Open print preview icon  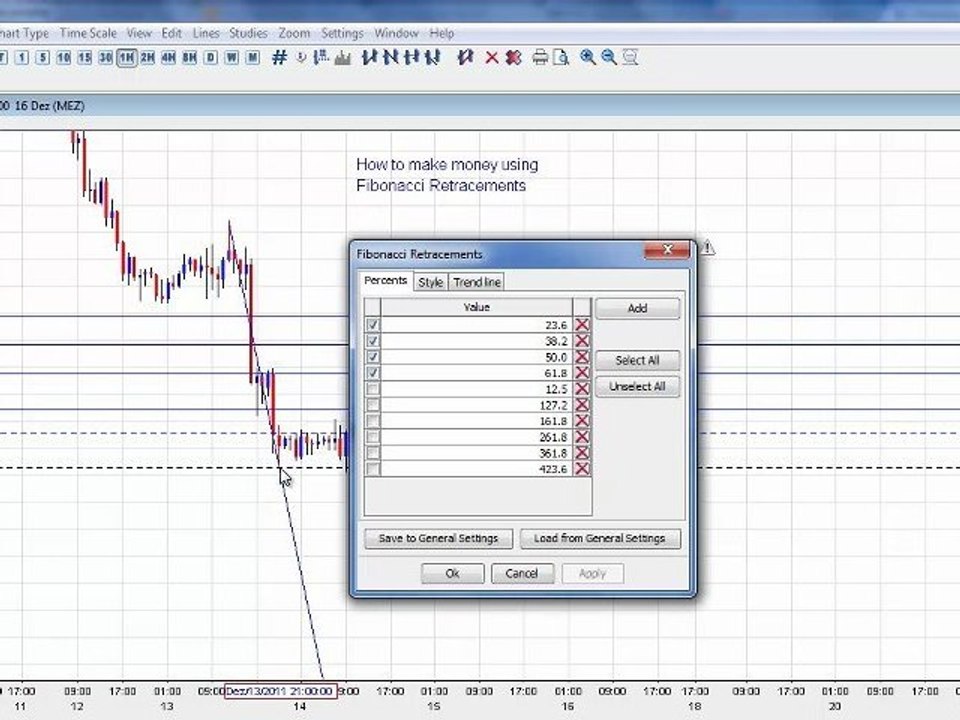561,58
